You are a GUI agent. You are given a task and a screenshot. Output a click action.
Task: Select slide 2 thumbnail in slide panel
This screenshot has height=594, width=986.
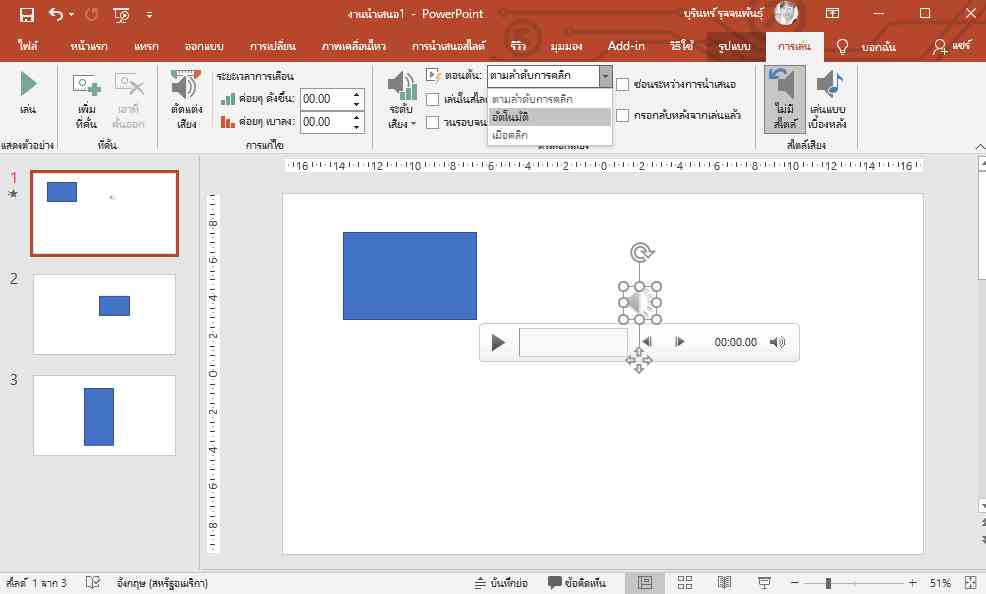(x=104, y=314)
